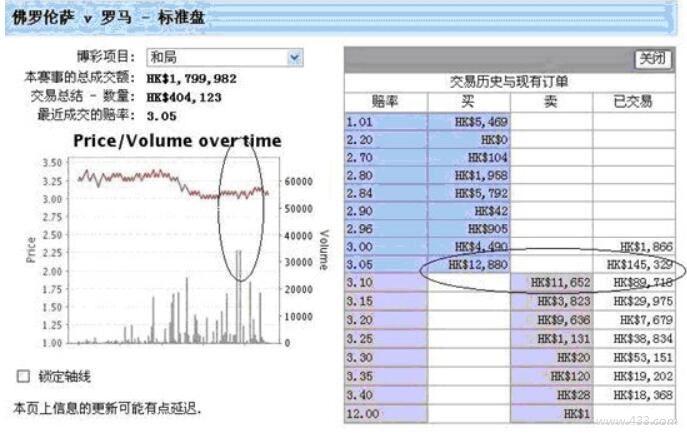687x434 pixels.
Task: Click the 买 column header
Action: click(468, 101)
